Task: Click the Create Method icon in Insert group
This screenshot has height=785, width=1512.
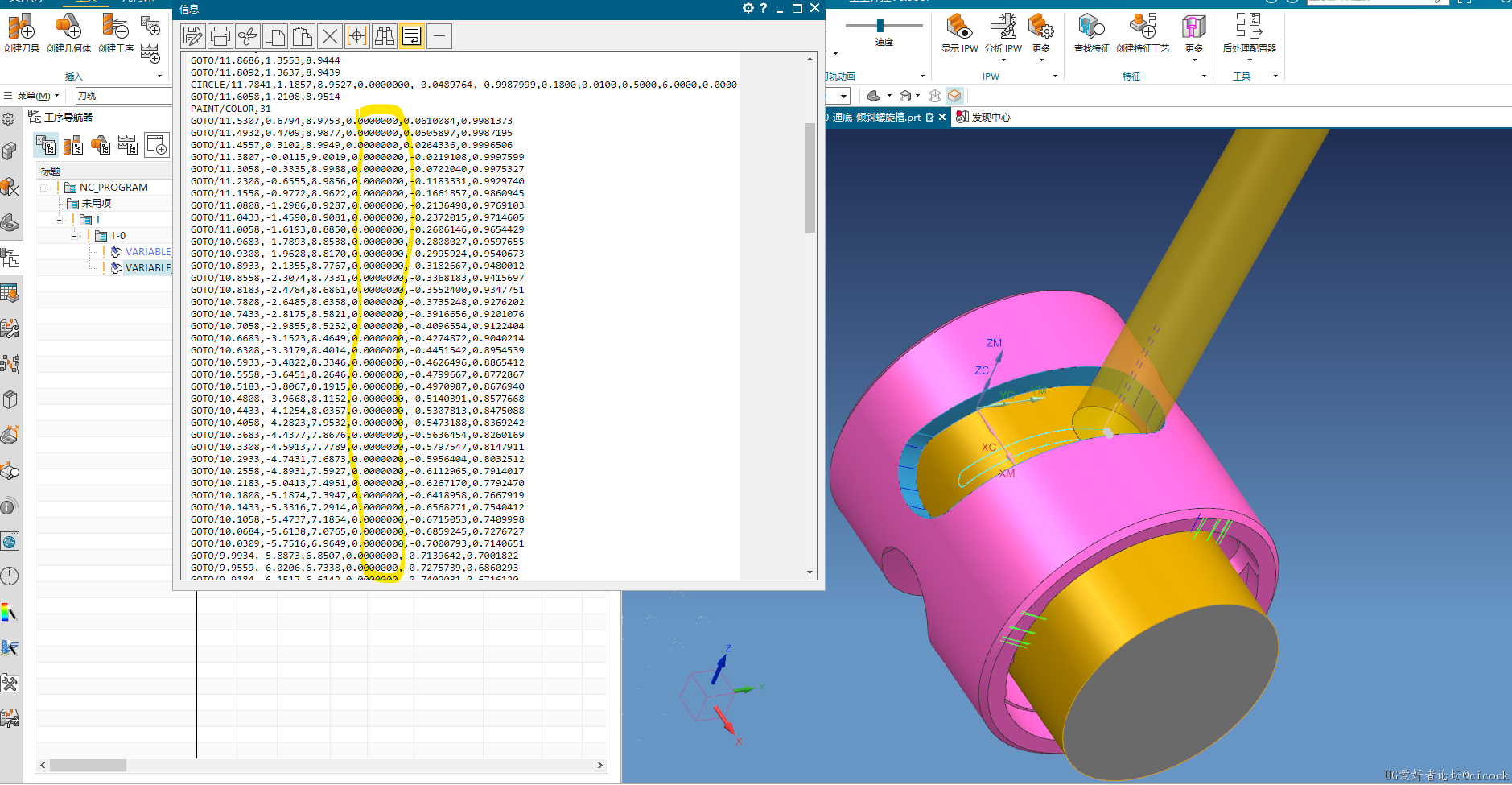Action: tap(150, 54)
